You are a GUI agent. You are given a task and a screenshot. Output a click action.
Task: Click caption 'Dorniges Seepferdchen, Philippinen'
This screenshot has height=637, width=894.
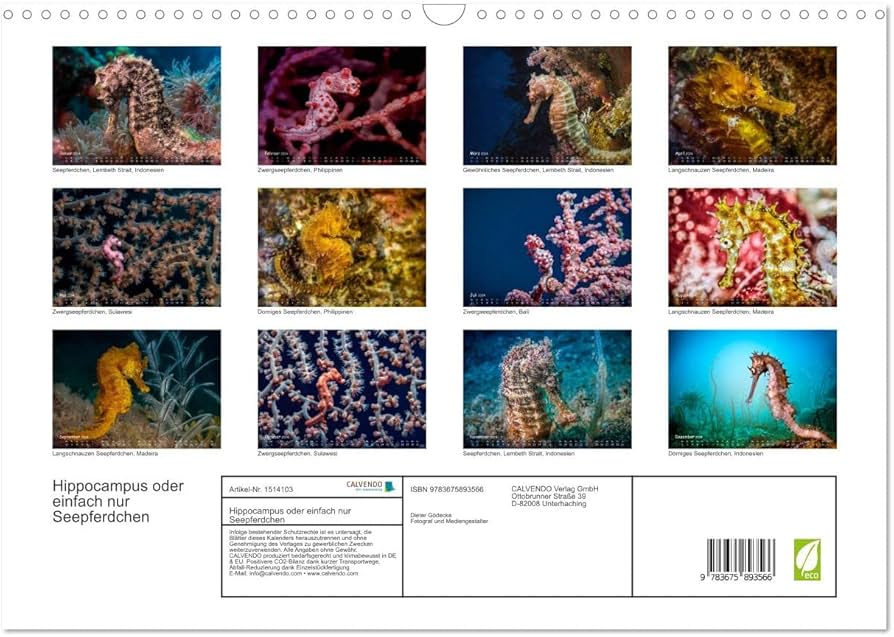click(x=305, y=312)
